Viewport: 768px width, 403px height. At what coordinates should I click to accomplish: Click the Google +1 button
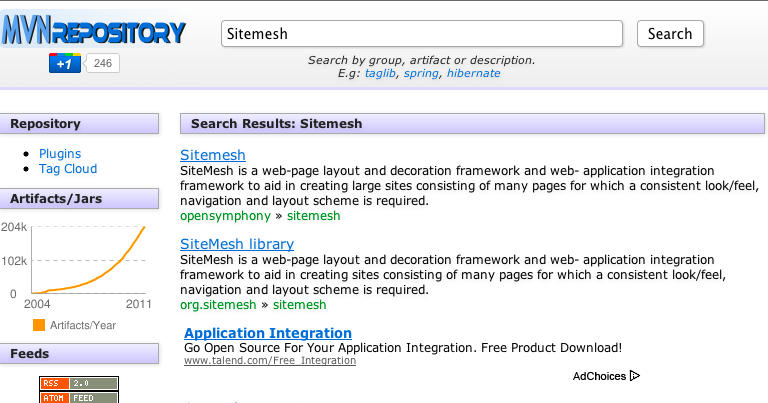tap(65, 63)
